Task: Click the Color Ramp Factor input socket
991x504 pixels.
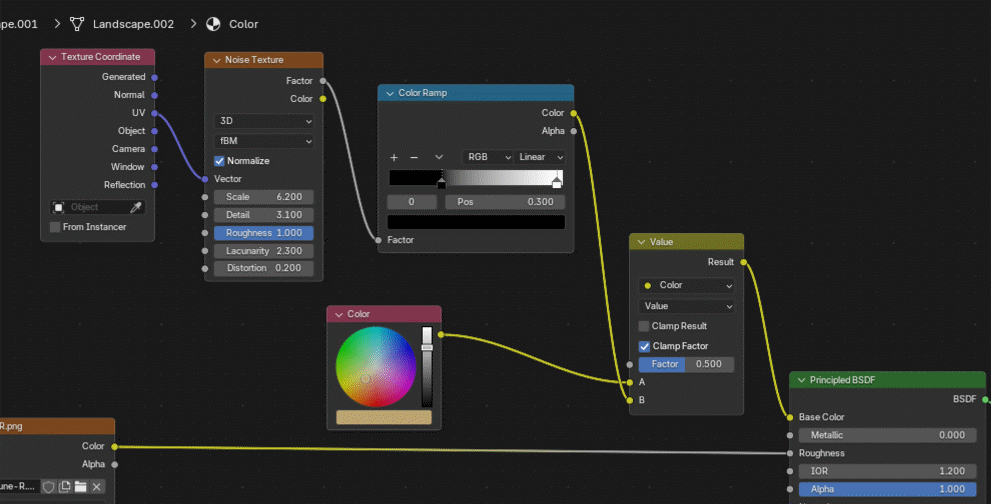Action: [x=379, y=240]
